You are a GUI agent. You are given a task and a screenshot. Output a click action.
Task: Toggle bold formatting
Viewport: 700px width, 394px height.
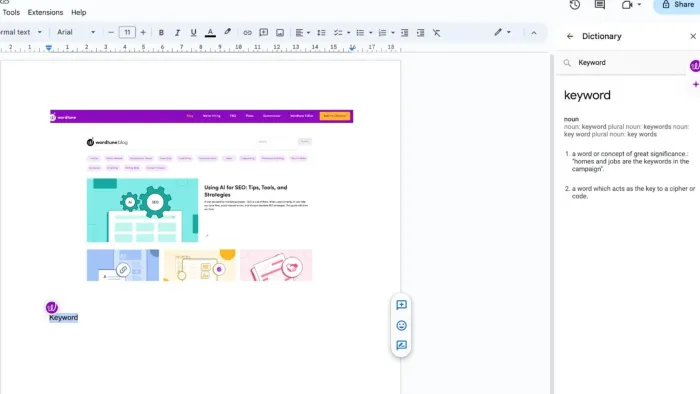(161, 33)
